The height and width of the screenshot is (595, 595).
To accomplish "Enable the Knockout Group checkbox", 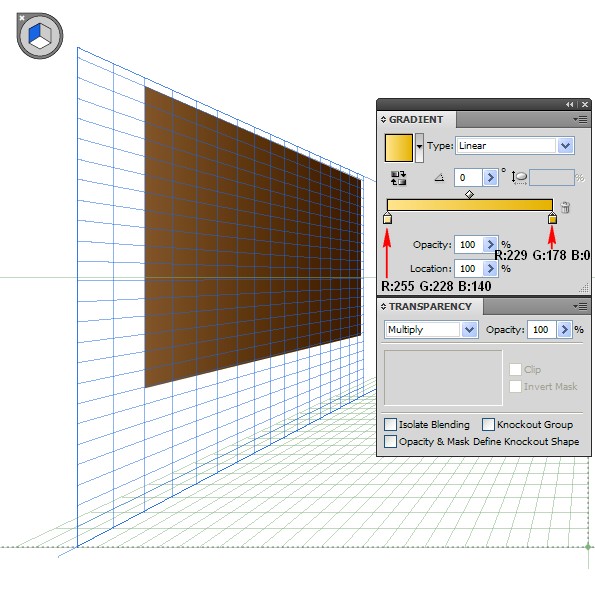I will [x=488, y=424].
